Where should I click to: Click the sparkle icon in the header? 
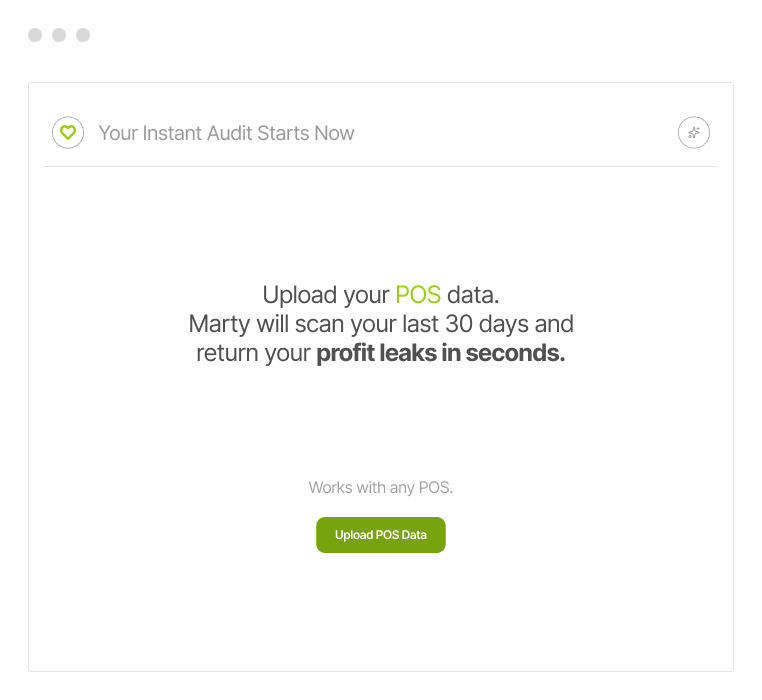(x=694, y=132)
